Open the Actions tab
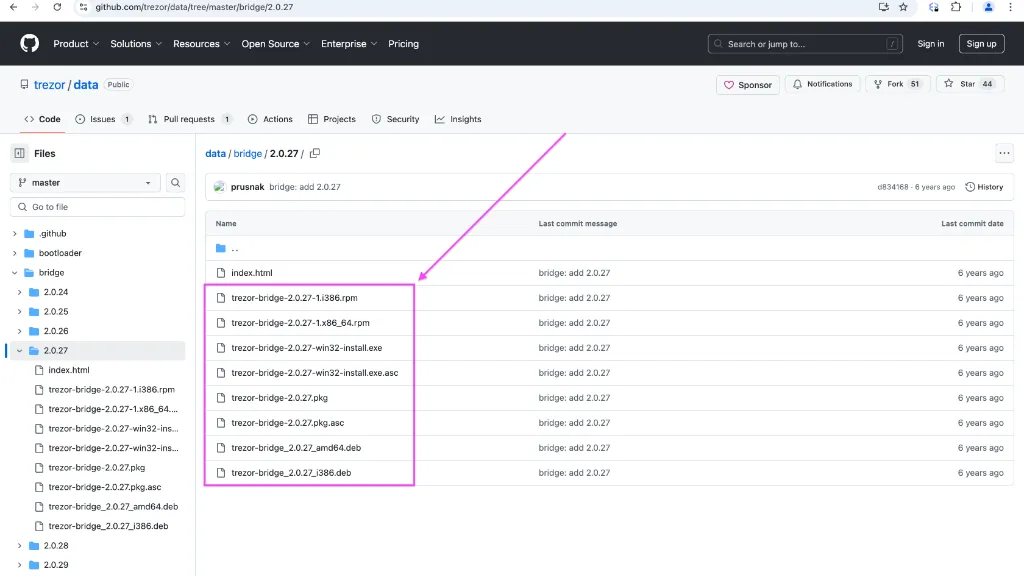 pos(270,120)
